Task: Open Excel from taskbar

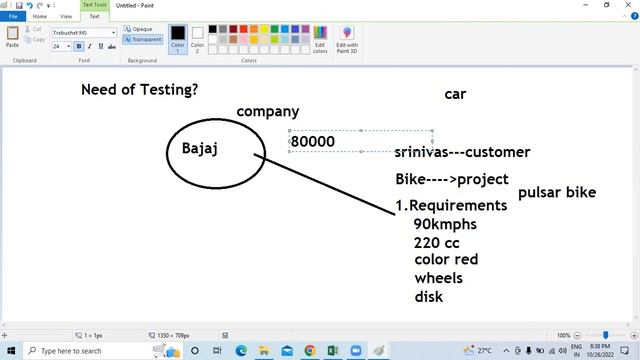Action: click(x=333, y=351)
